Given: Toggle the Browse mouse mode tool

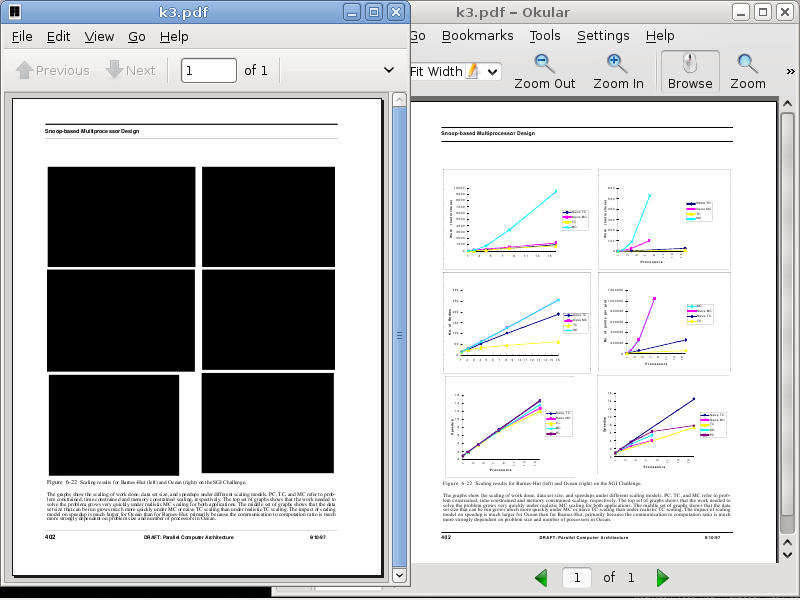Looking at the screenshot, I should coord(690,71).
